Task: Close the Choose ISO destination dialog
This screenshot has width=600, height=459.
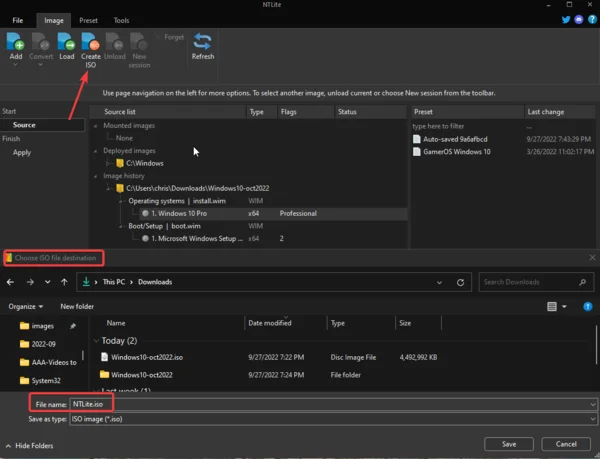Action: tap(592, 258)
